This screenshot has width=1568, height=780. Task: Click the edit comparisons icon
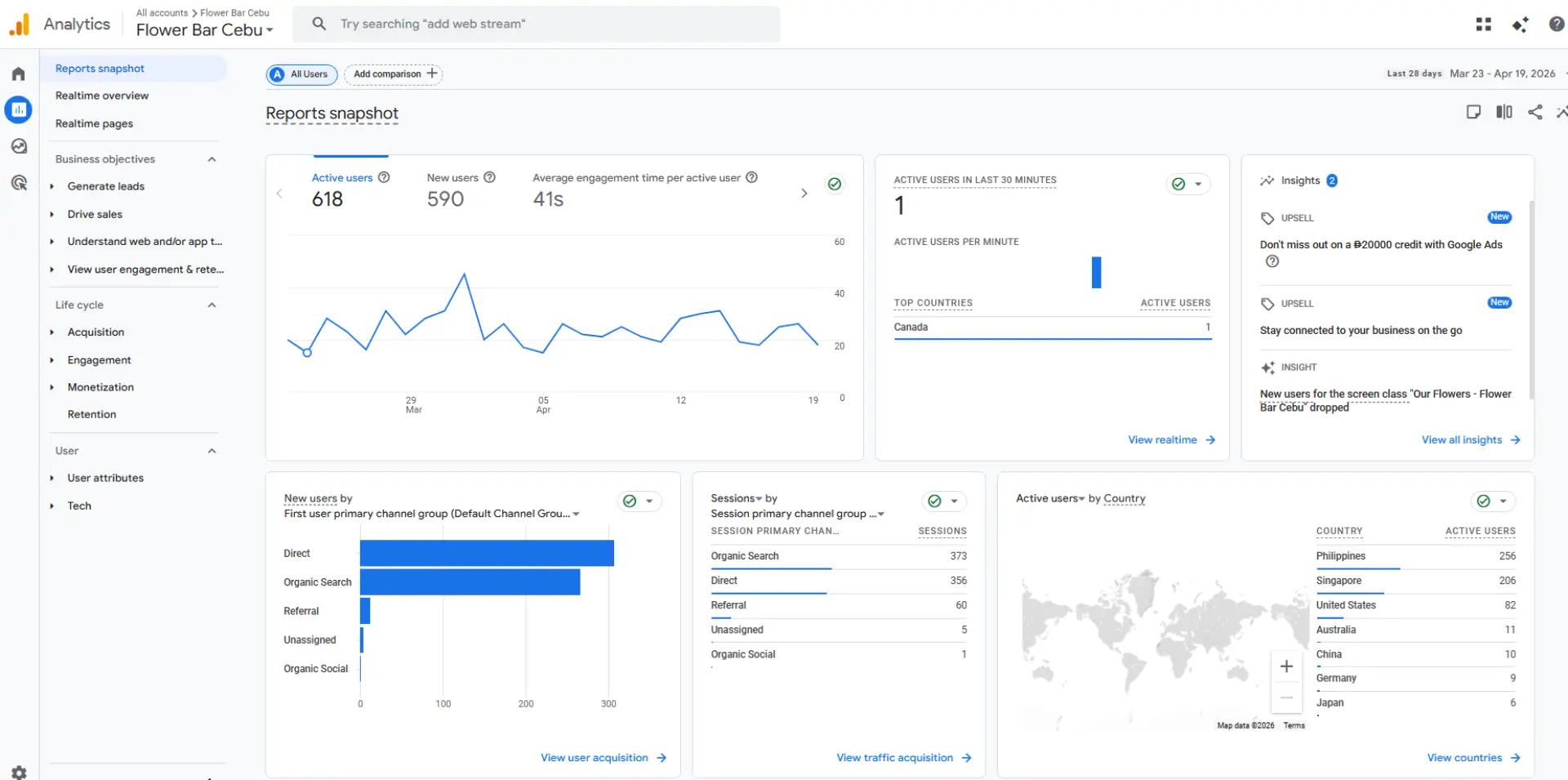pos(1504,112)
